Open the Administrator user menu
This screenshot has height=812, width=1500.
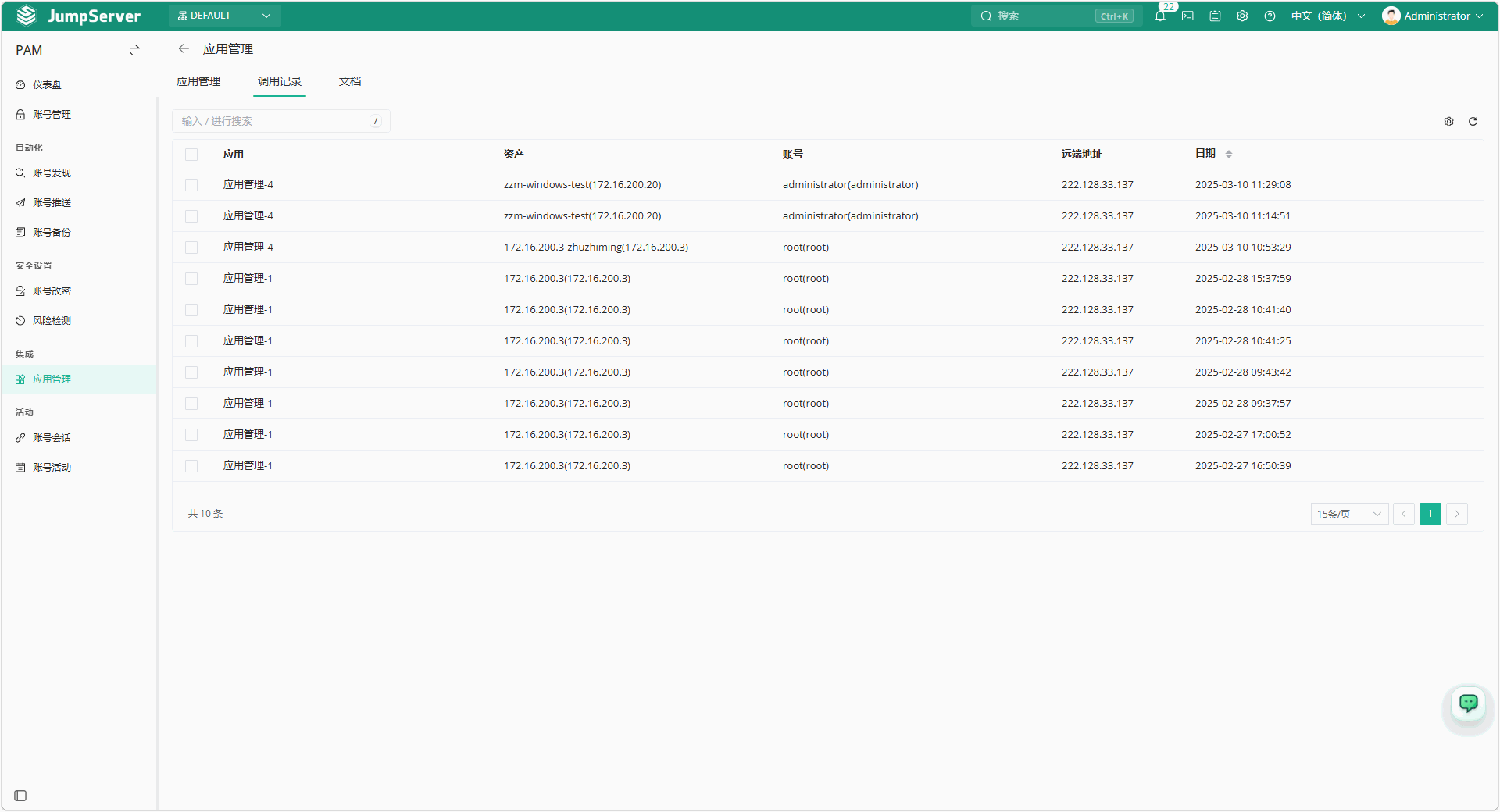coord(1433,16)
